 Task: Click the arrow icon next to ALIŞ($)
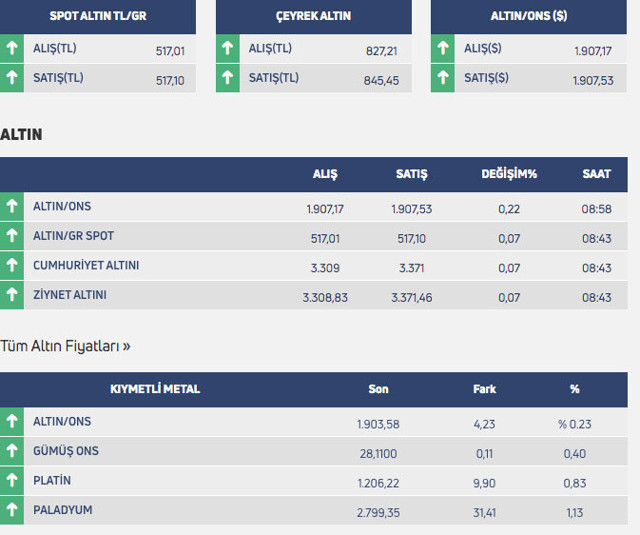point(443,48)
